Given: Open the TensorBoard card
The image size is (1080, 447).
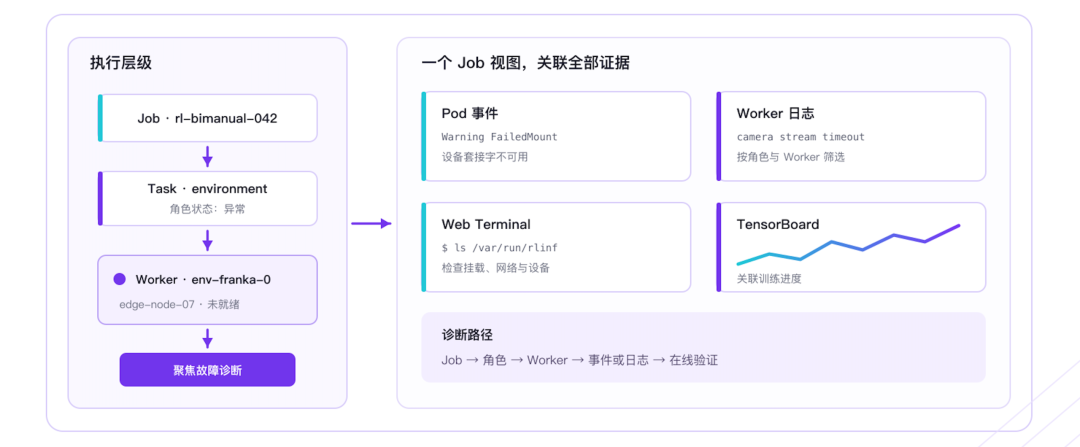Looking at the screenshot, I should 851,247.
